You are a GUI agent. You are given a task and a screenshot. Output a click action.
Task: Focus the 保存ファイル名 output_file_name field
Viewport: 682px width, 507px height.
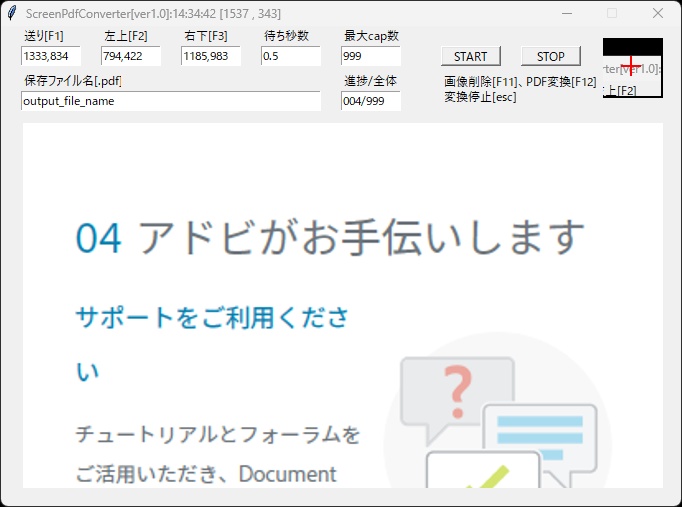tap(170, 101)
